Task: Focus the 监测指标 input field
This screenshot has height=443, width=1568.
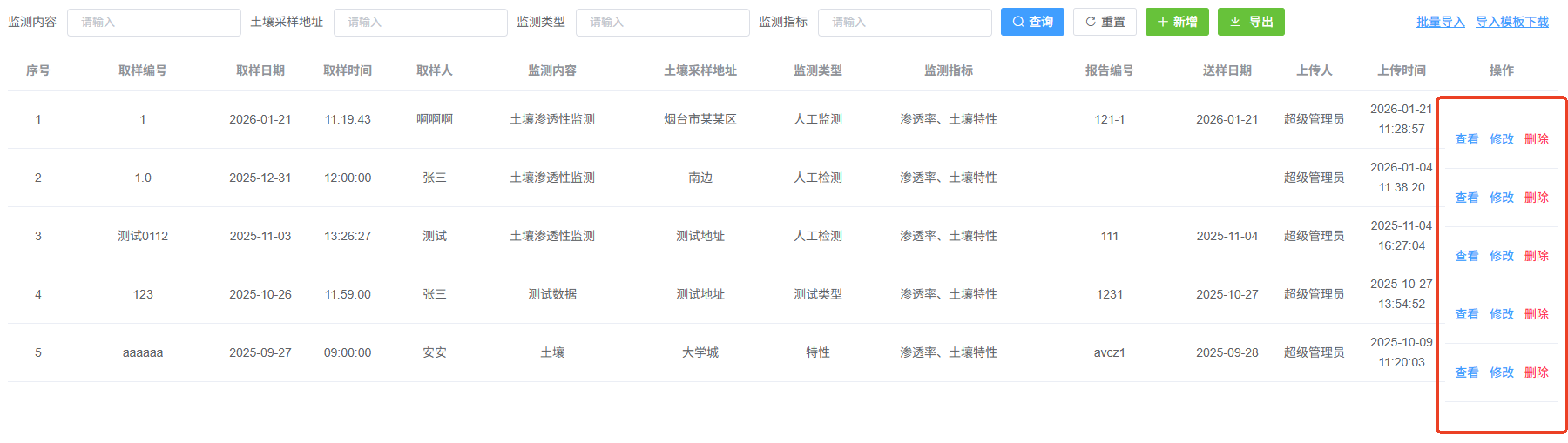Action: coord(905,22)
